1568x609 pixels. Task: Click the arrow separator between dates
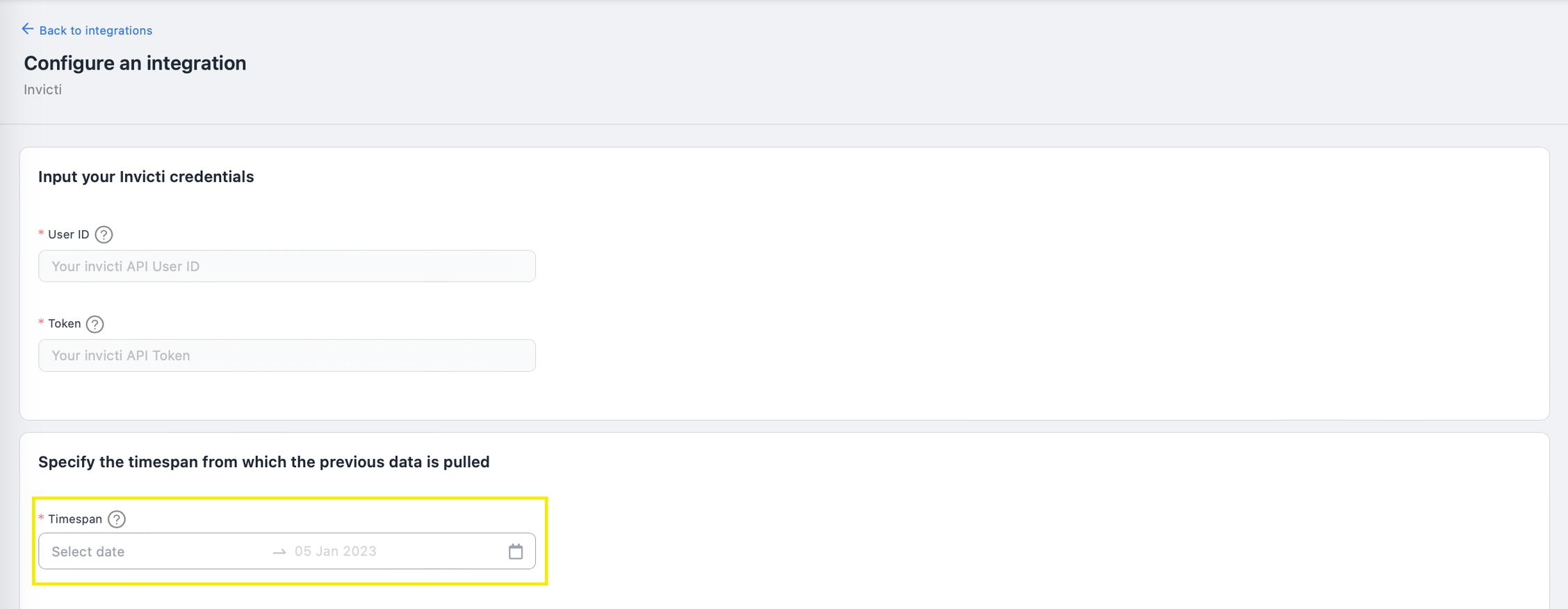(x=279, y=552)
